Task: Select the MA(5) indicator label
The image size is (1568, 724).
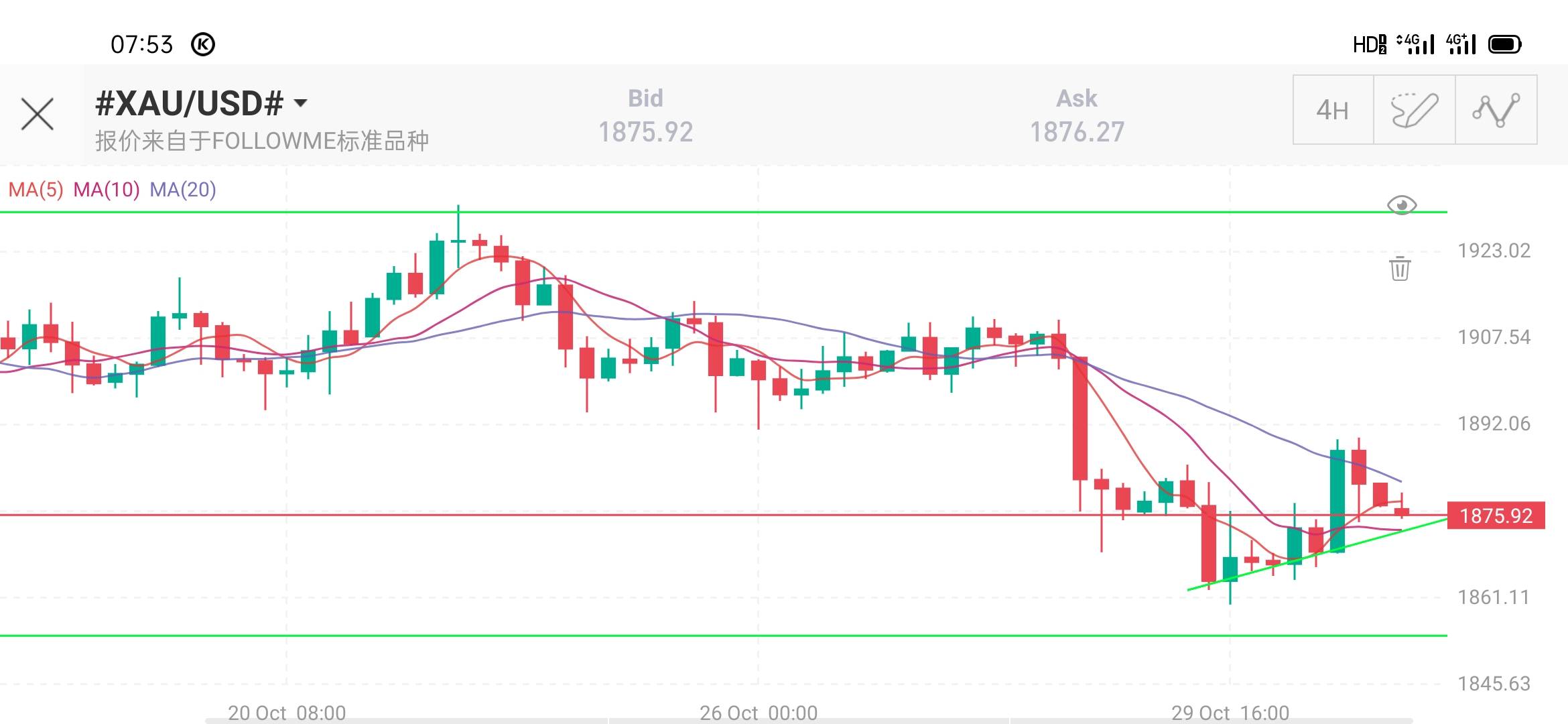Action: tap(36, 190)
